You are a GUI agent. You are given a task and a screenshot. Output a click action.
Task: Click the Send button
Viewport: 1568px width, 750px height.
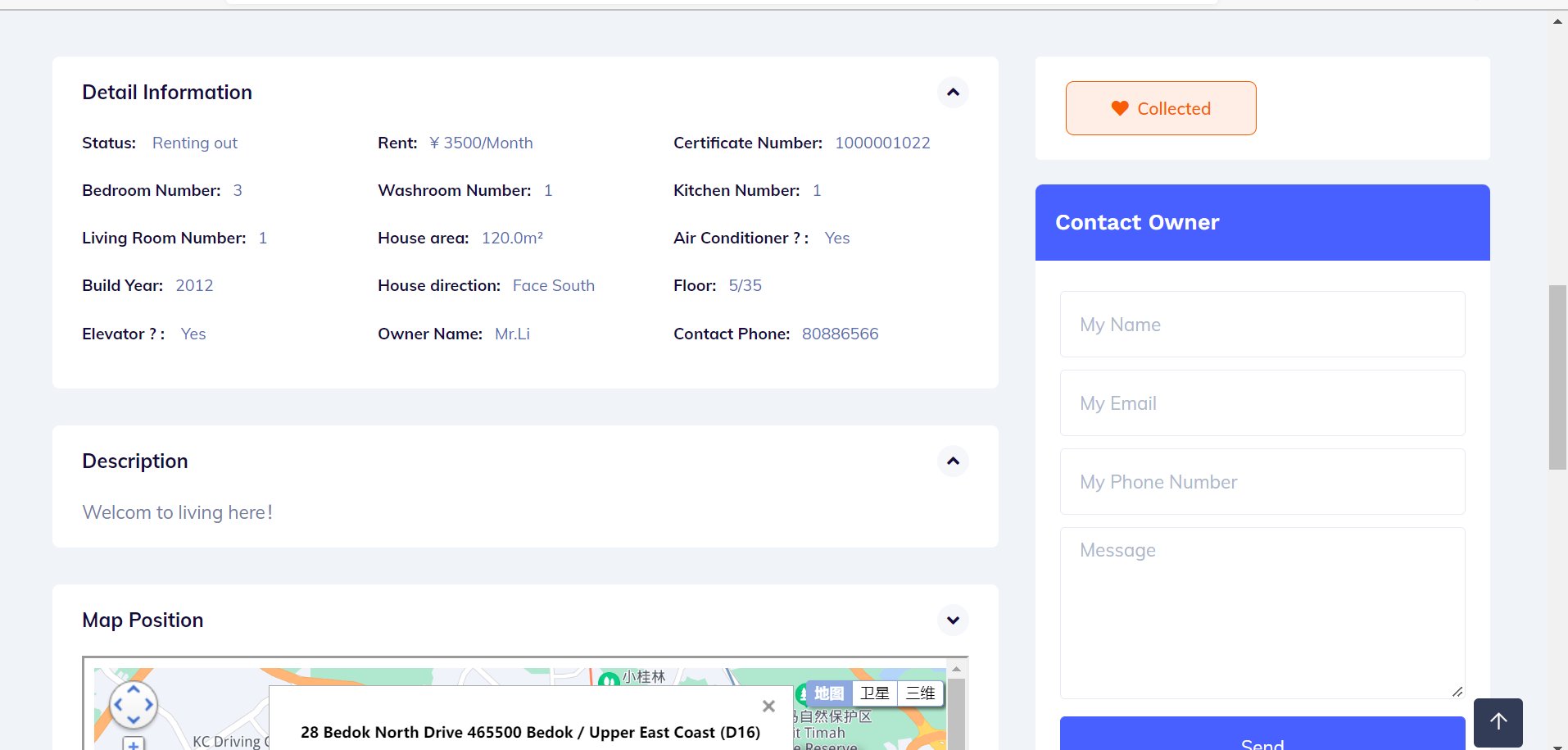pos(1262,742)
